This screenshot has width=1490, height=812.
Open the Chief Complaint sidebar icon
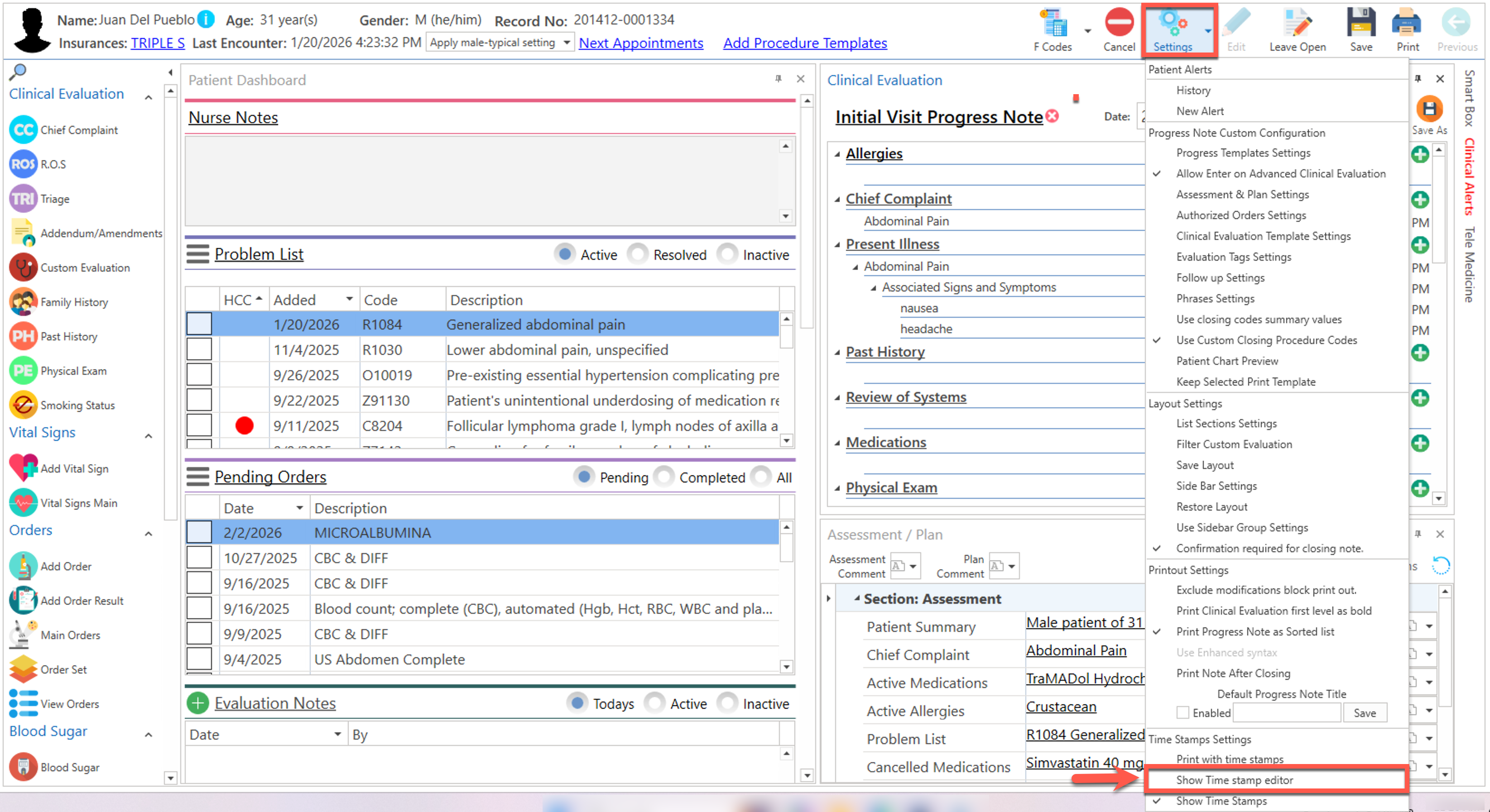(x=23, y=130)
